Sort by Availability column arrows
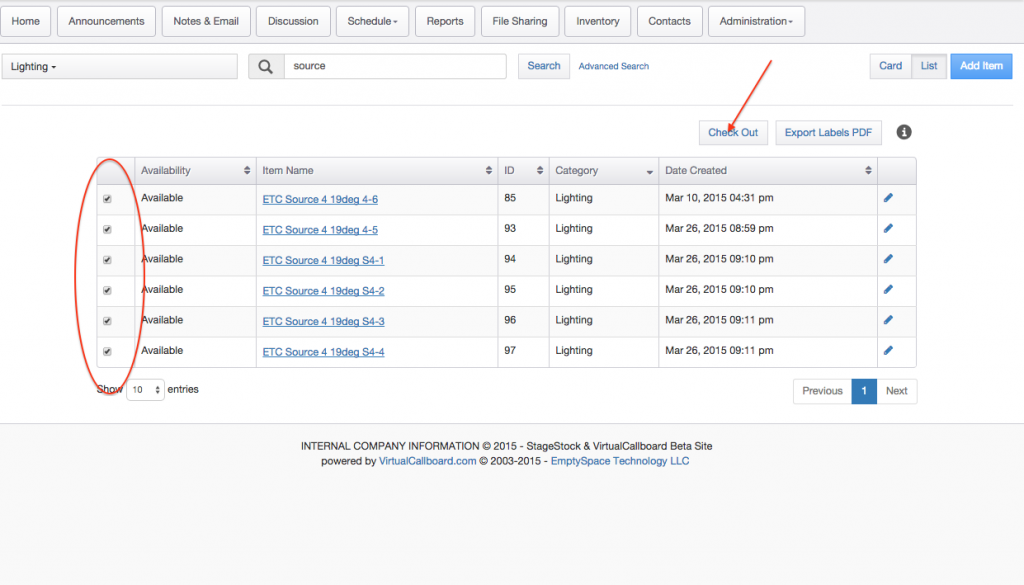The width and height of the screenshot is (1024, 585). (247, 170)
